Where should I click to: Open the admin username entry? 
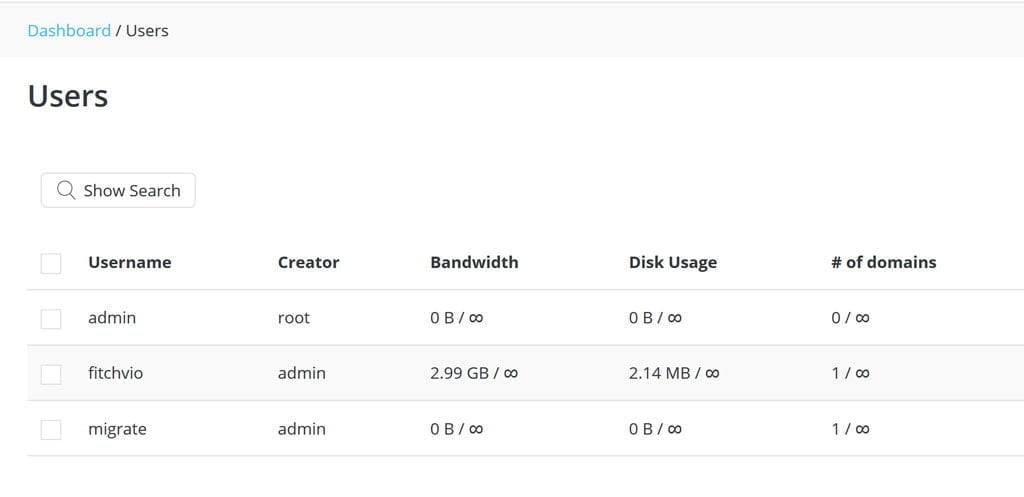[112, 318]
